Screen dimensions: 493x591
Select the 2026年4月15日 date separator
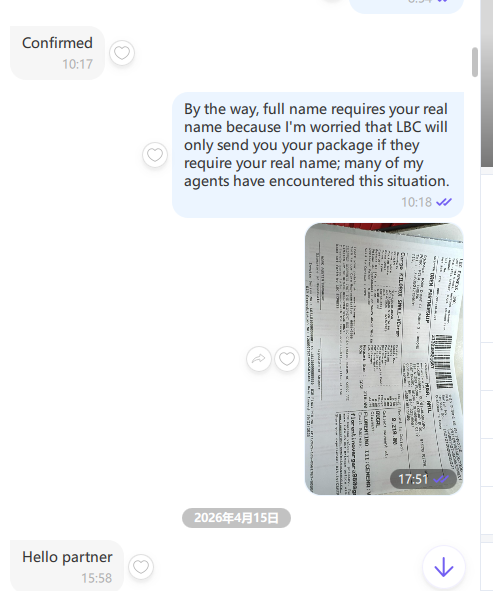tap(236, 518)
